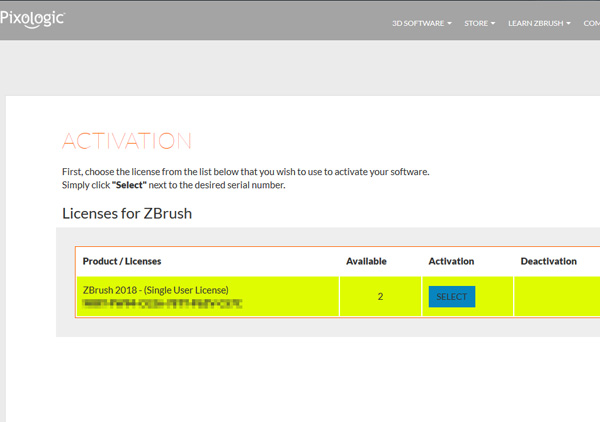600x422 pixels.
Task: Click the ZBrush 2018 Single User License text
Action: pos(156,290)
